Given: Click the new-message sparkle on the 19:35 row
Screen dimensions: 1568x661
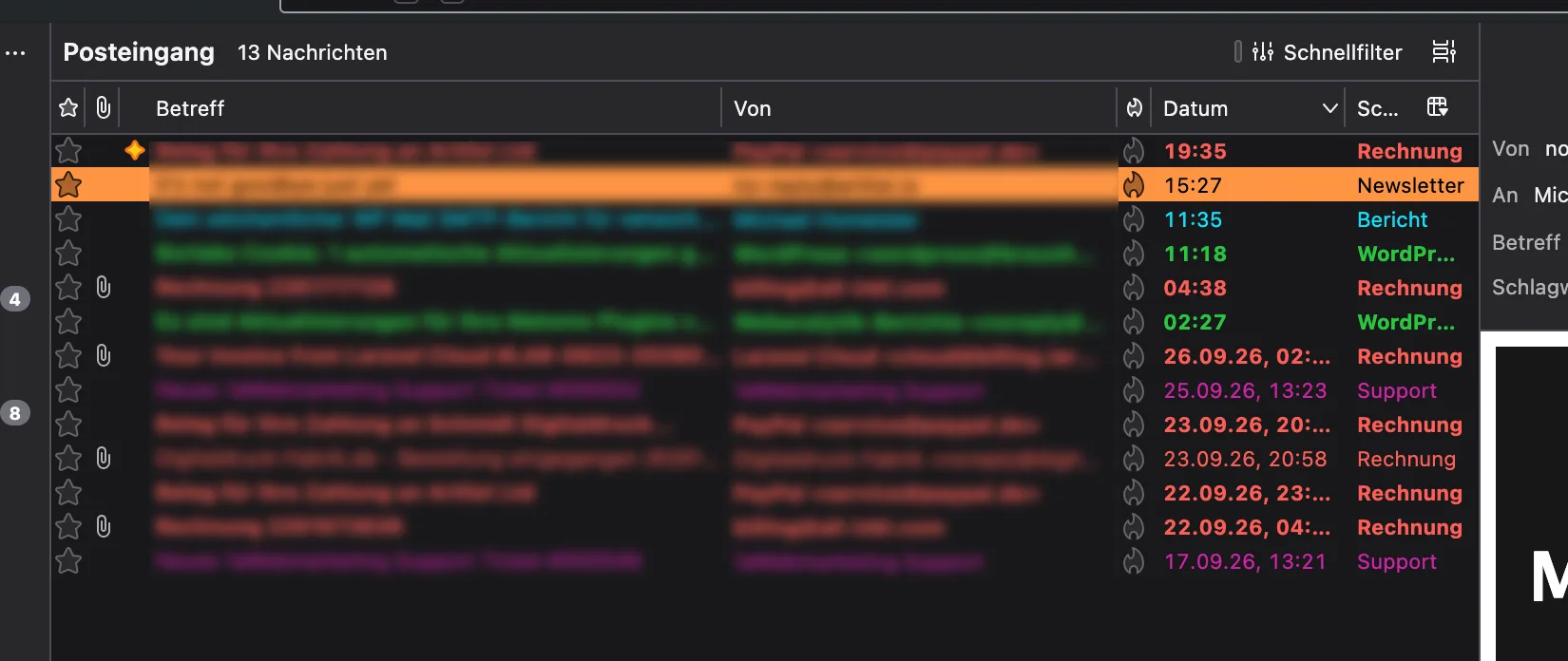Looking at the screenshot, I should (x=135, y=150).
